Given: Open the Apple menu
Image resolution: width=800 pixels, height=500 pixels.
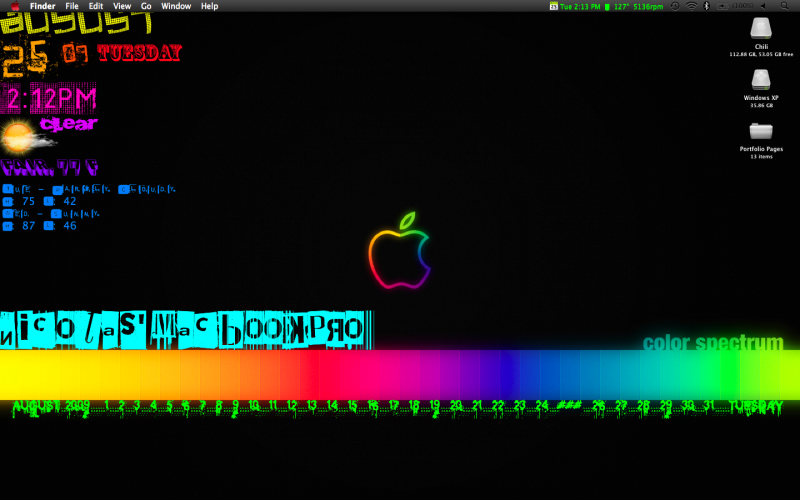Looking at the screenshot, I should point(15,6).
